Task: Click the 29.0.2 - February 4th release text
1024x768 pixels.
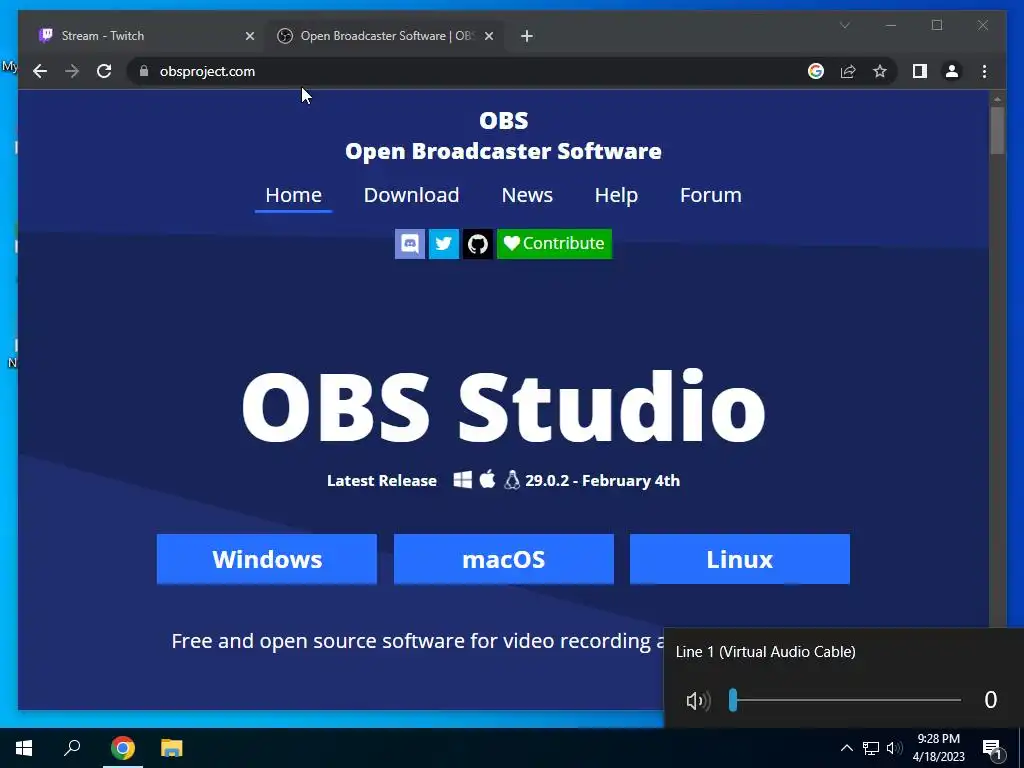Action: coord(602,481)
